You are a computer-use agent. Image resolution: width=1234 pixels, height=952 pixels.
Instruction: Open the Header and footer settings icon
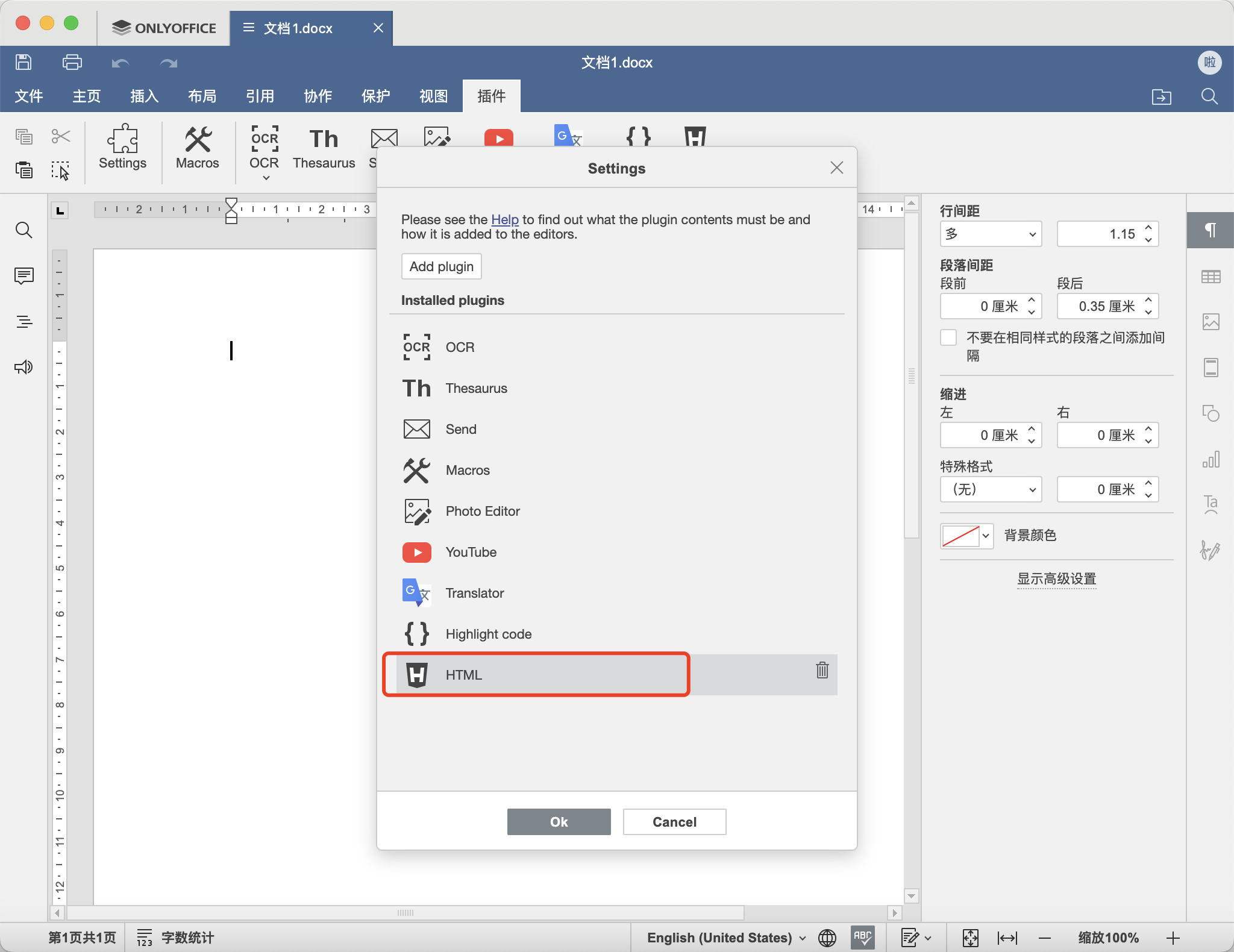tap(1211, 368)
